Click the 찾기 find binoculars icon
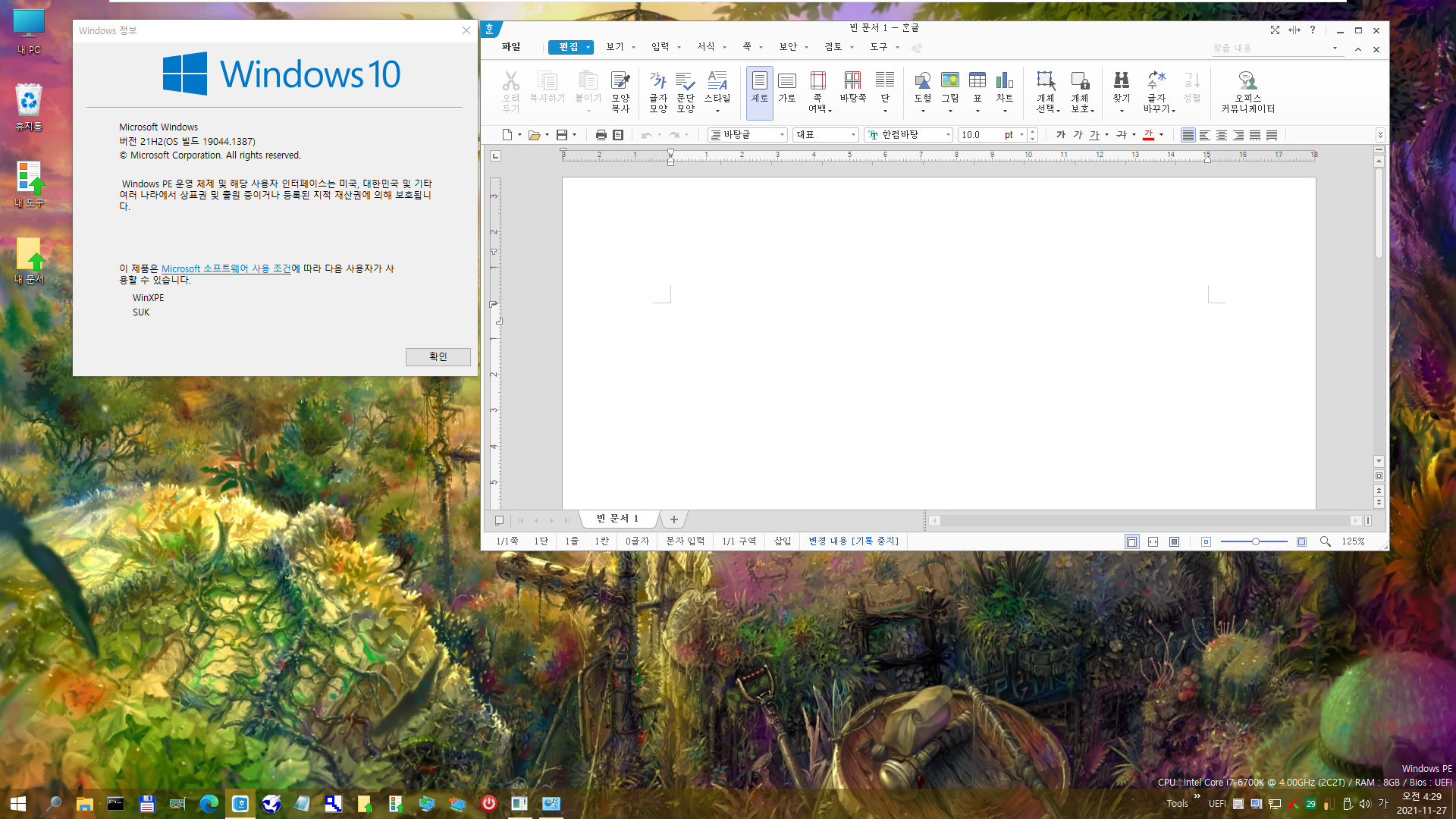The height and width of the screenshot is (819, 1456). [1121, 92]
